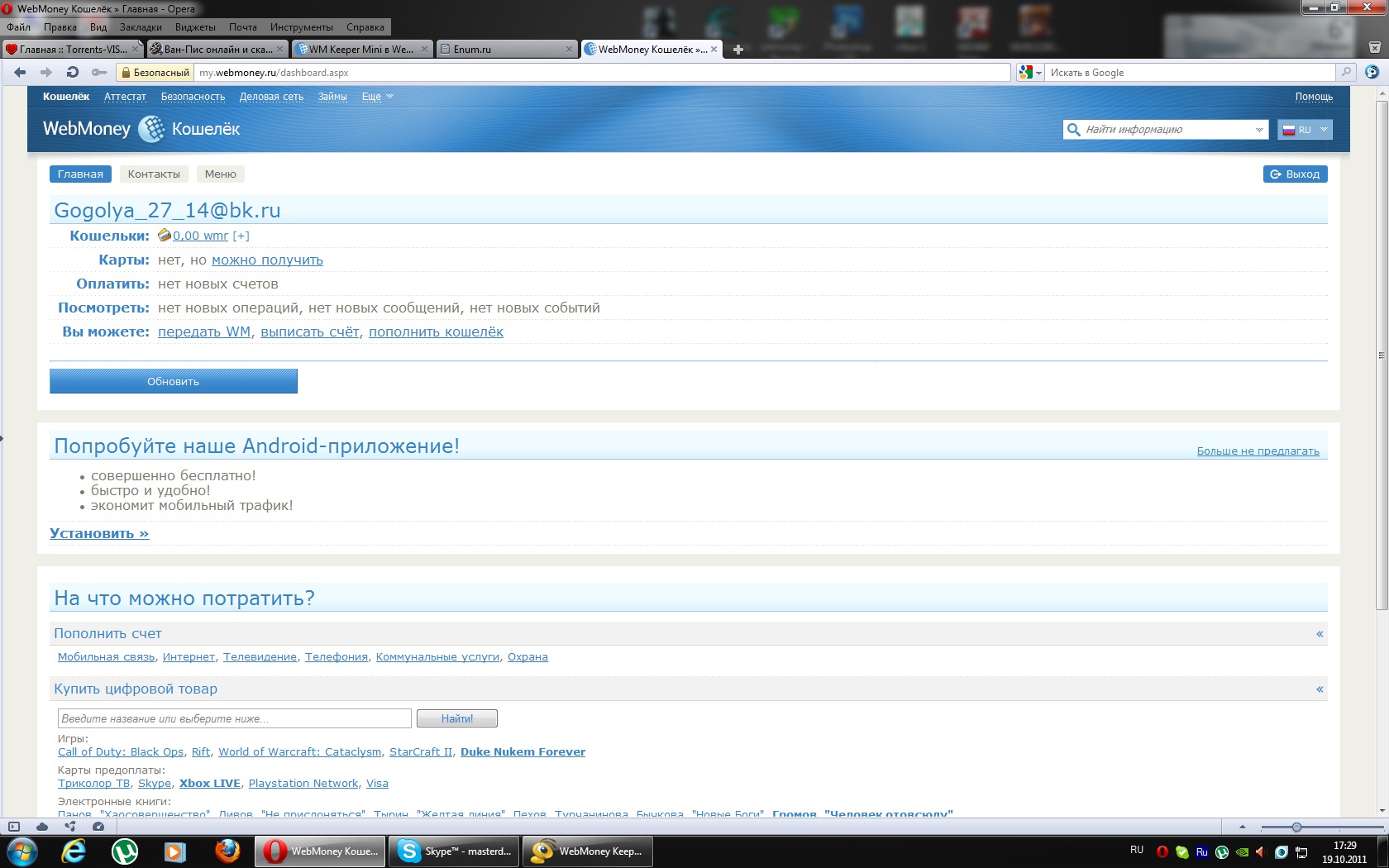1389x868 pixels.
Task: Click the magnifier icon in WebMoney search box
Action: pyautogui.click(x=1074, y=130)
